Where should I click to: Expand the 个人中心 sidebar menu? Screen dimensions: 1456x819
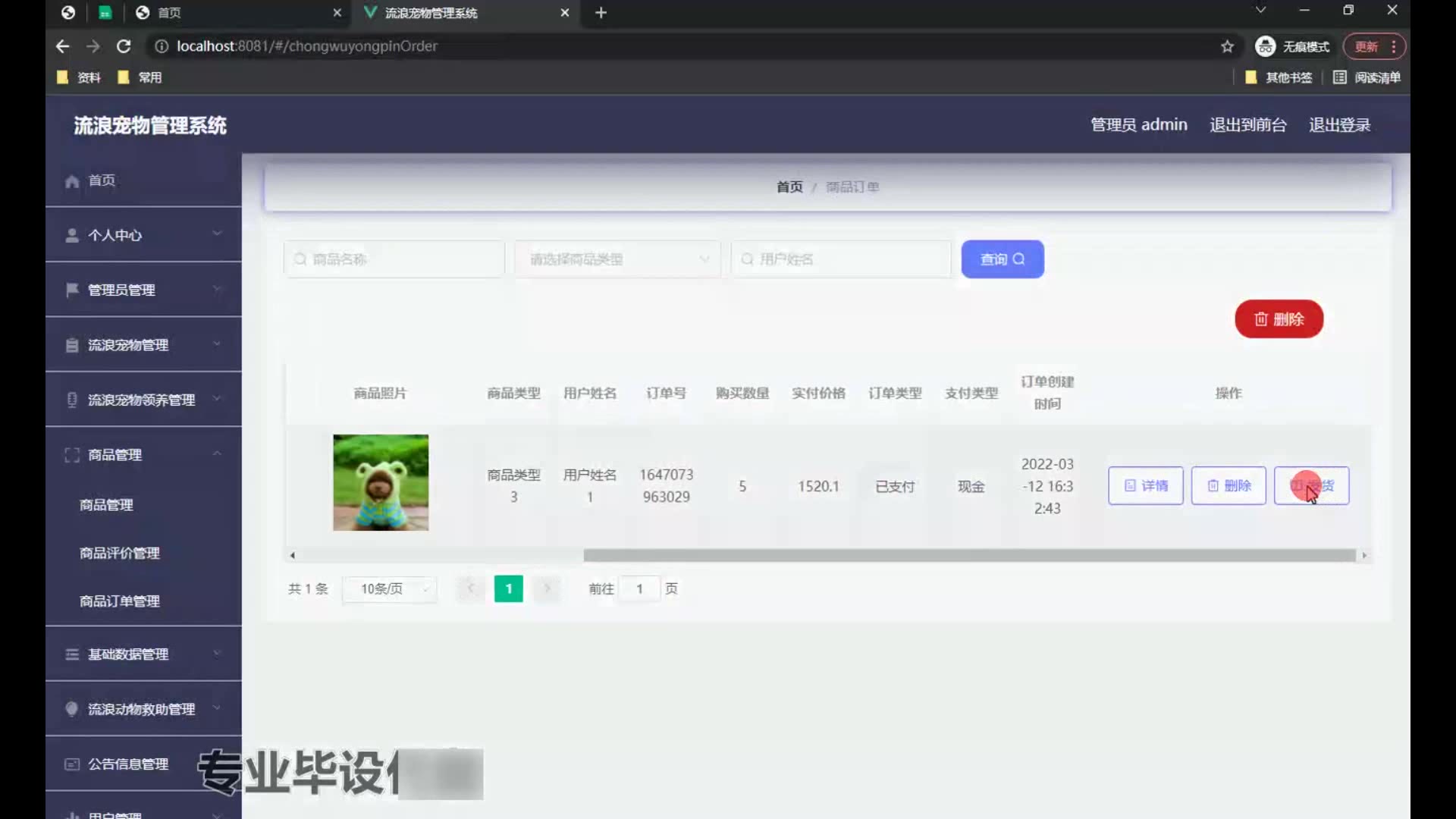tap(143, 235)
